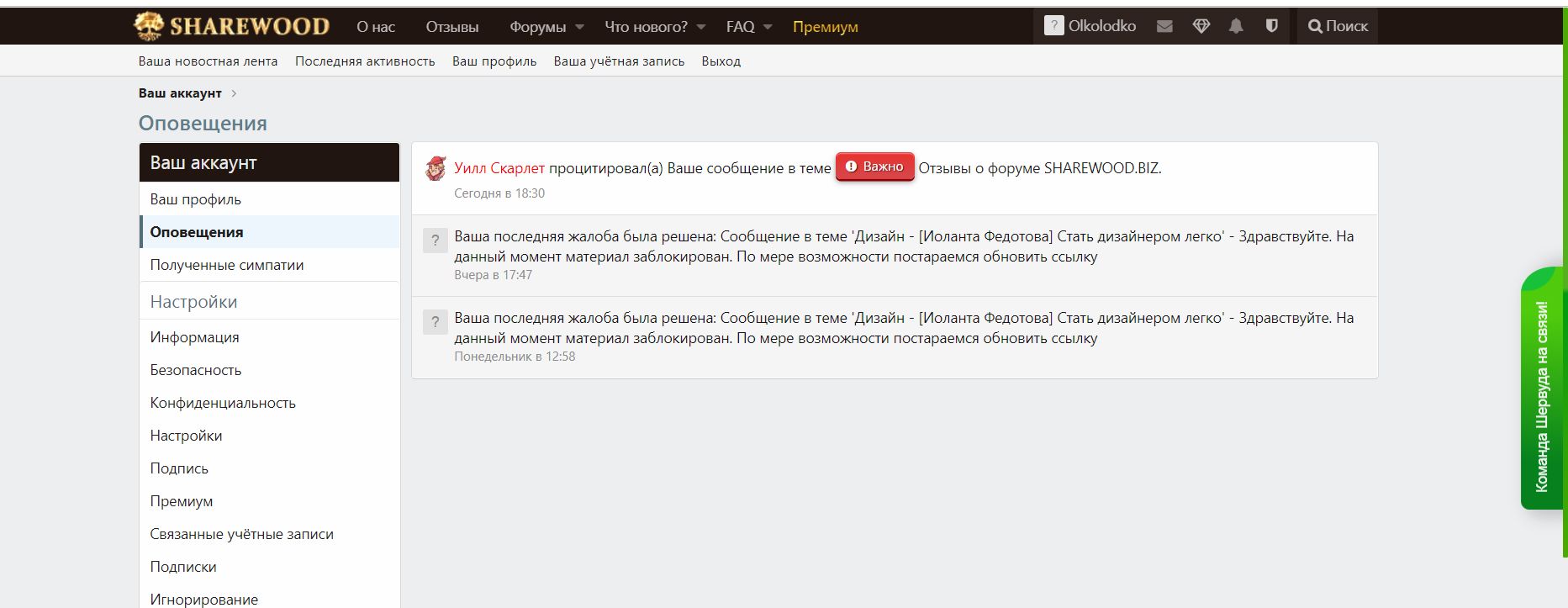
Task: Open the Отзывы menu item
Action: point(451,27)
